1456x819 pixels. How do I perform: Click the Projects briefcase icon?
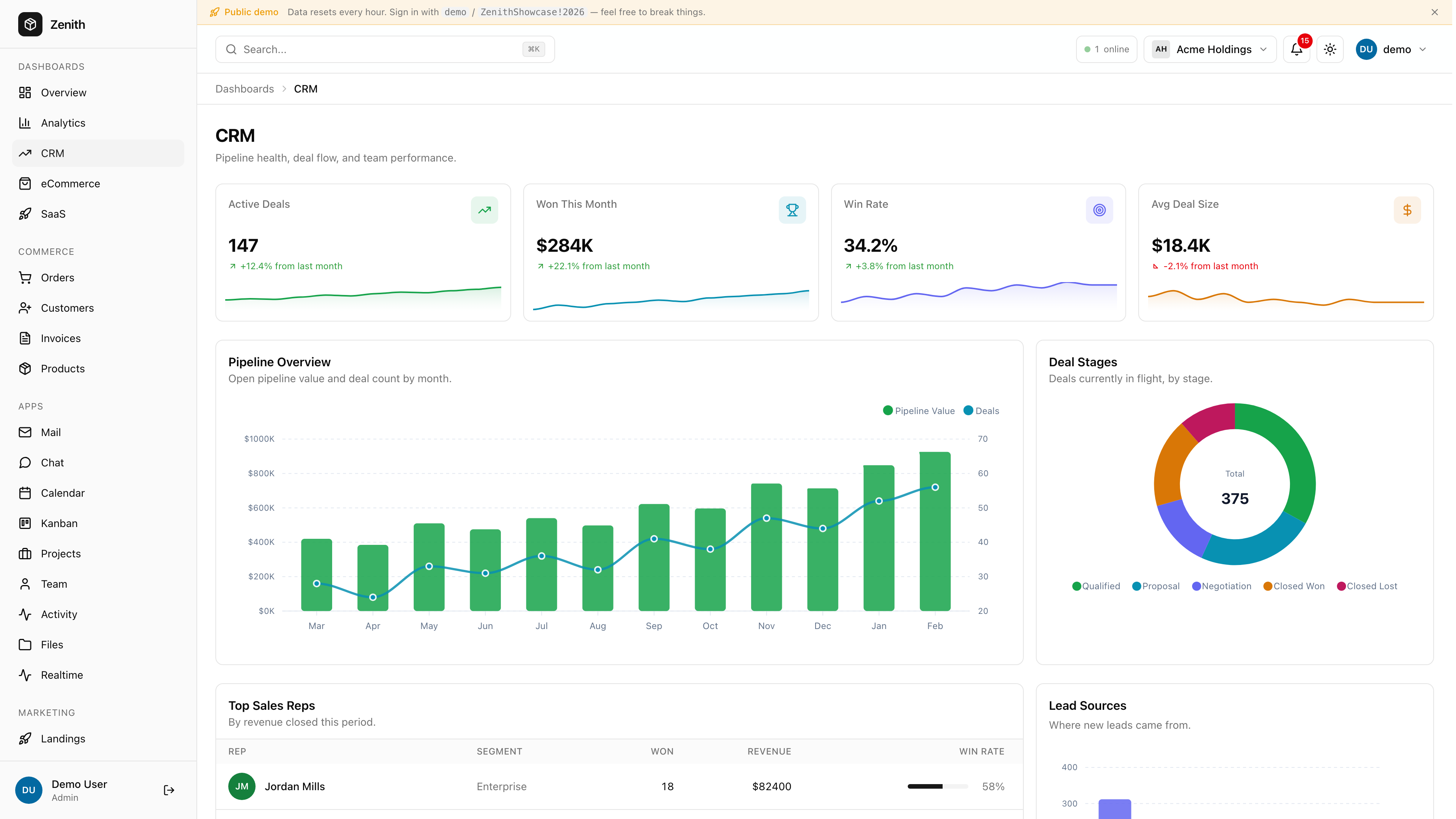click(x=25, y=554)
